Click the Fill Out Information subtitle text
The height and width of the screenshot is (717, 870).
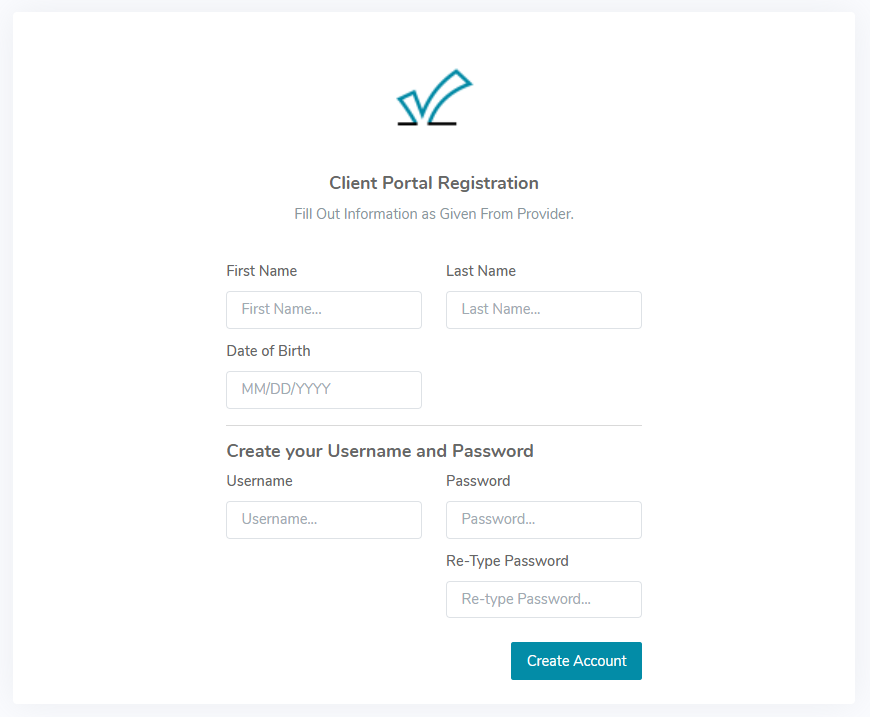point(434,214)
